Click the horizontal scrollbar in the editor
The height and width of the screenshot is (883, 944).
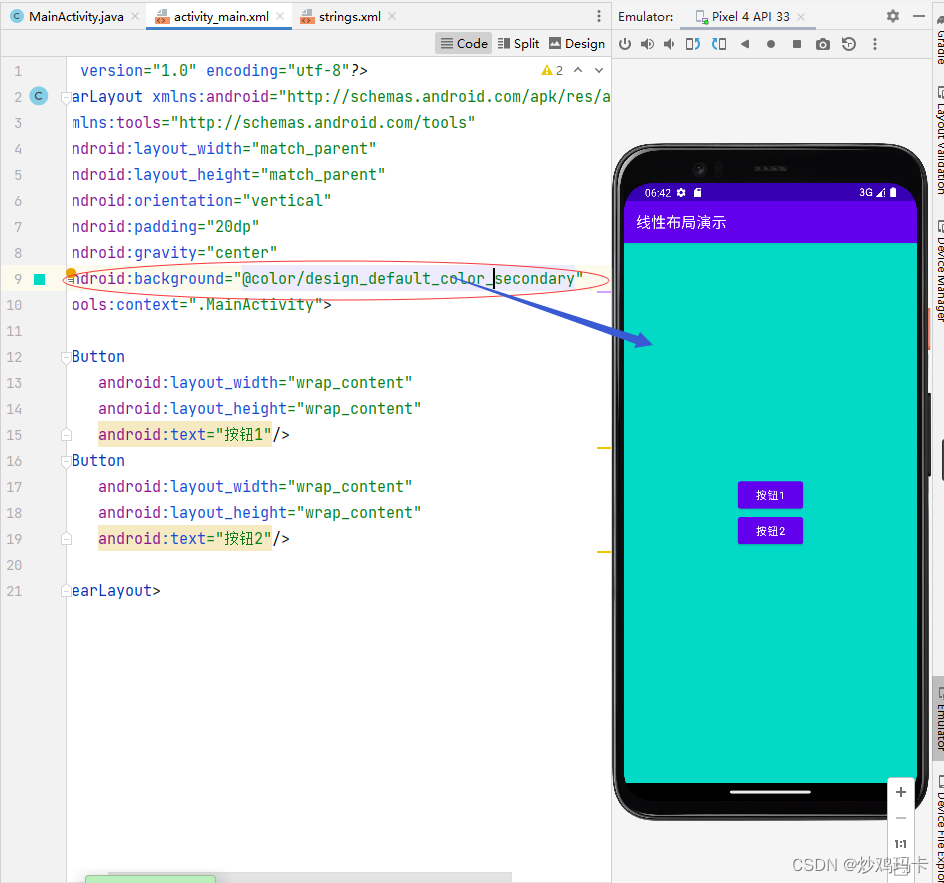pos(310,876)
